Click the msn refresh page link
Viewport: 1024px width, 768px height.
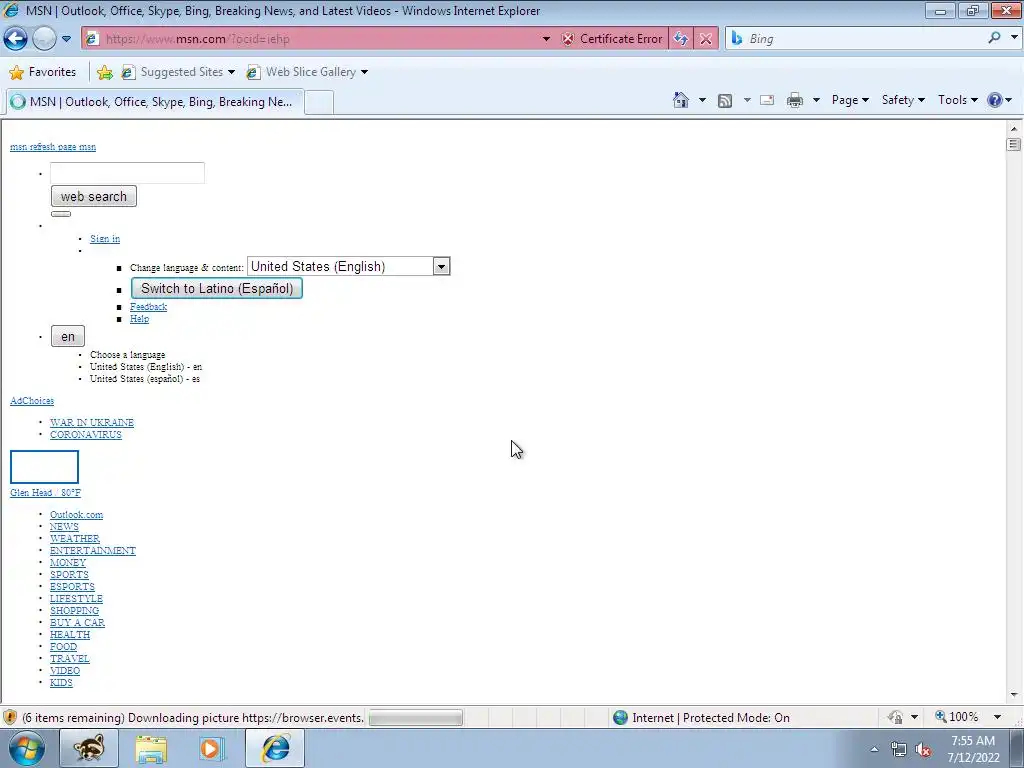[x=53, y=147]
